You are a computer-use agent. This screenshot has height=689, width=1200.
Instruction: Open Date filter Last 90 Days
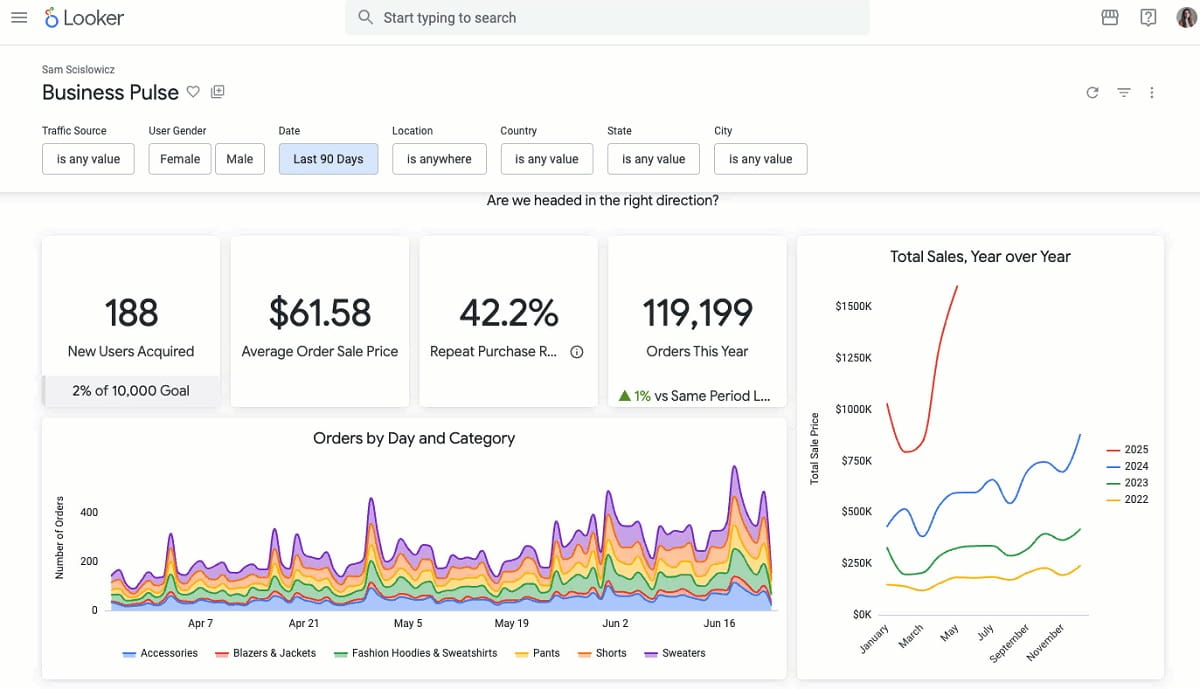click(328, 159)
